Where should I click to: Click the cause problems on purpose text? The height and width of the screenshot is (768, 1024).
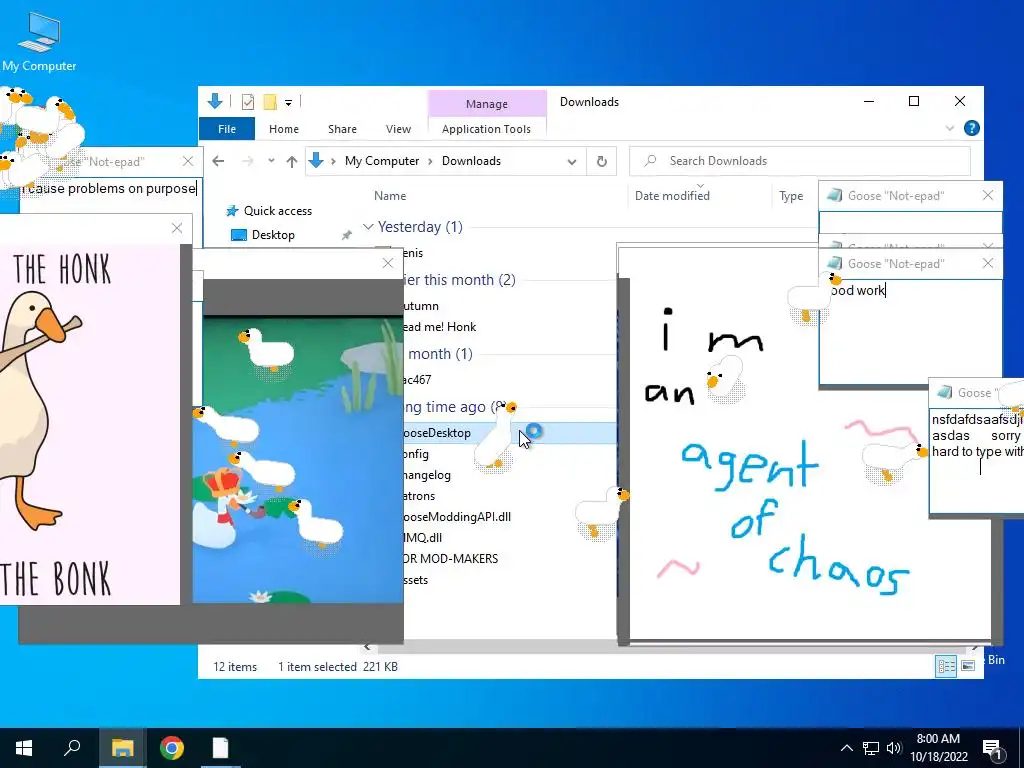(x=110, y=188)
